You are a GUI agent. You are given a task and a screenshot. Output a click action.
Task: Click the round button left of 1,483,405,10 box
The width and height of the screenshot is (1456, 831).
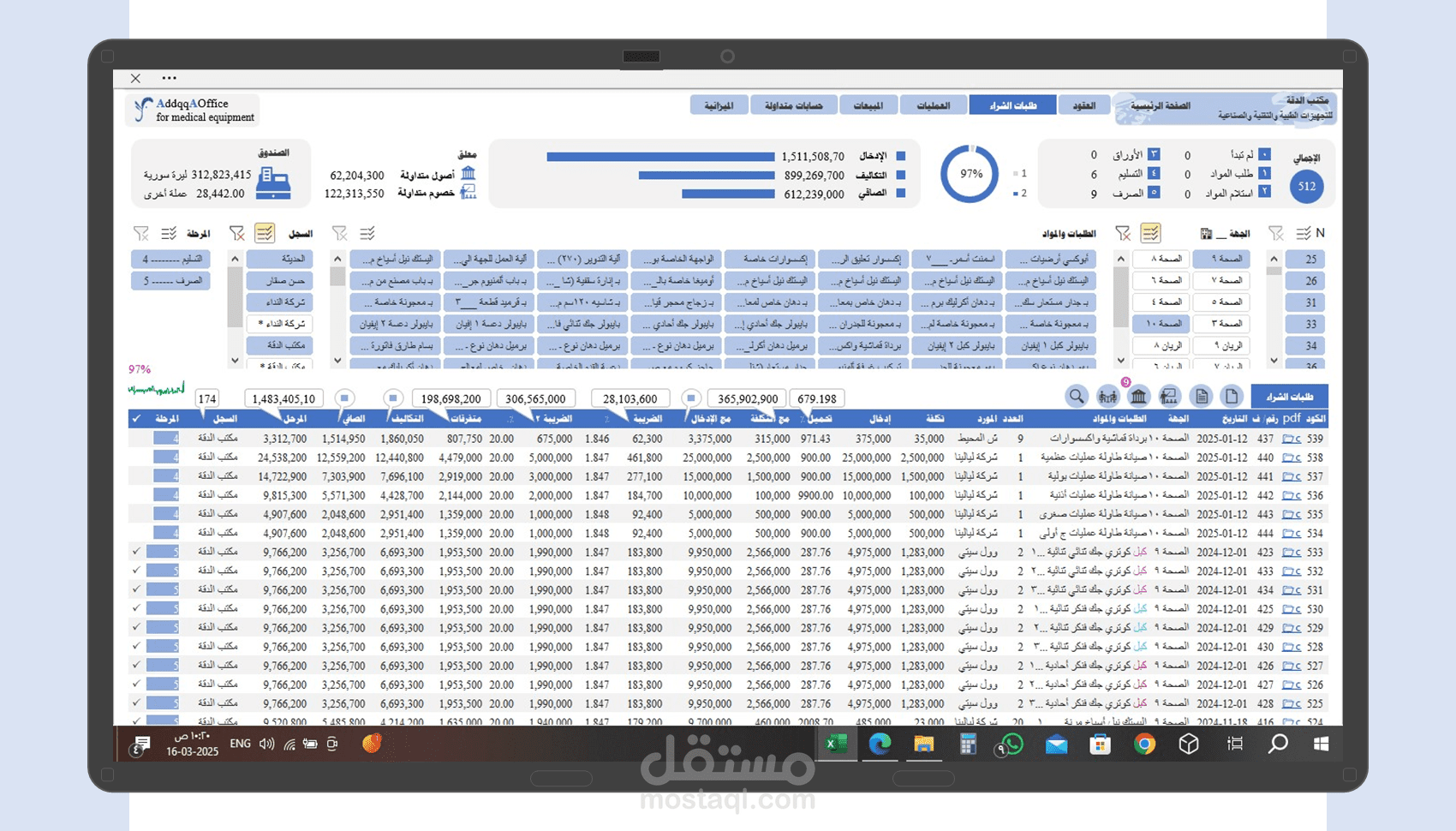click(x=344, y=398)
